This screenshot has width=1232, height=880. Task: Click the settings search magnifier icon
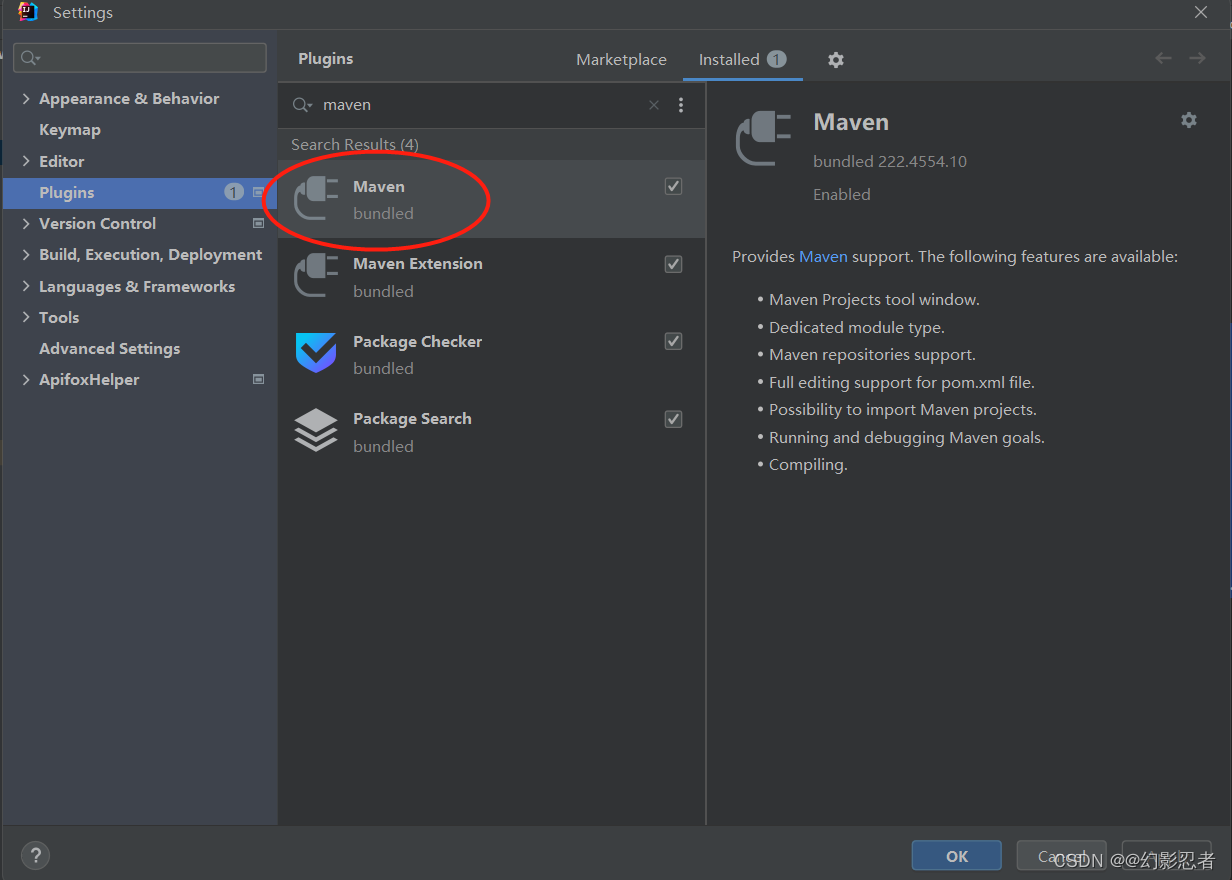point(29,58)
